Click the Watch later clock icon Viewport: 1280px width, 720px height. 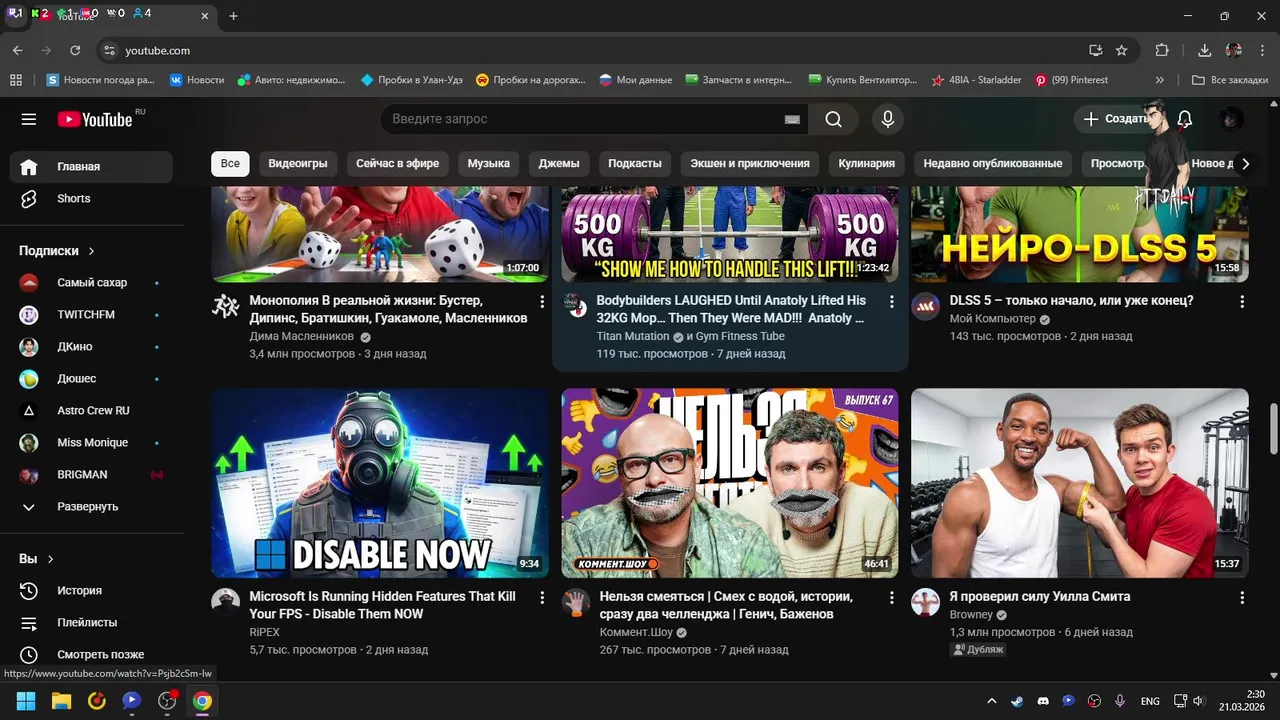pos(29,654)
